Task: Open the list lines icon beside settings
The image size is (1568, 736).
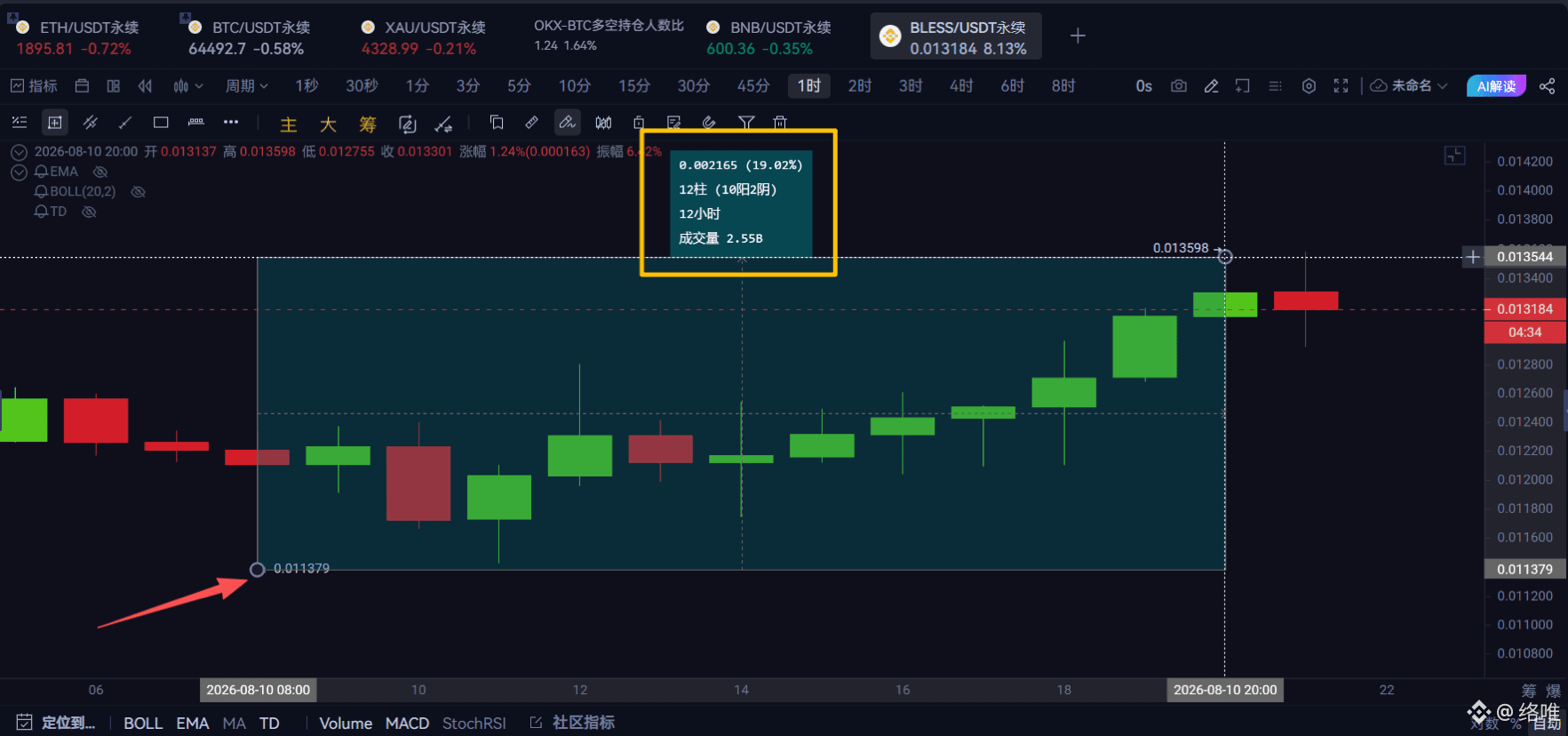Action: pyautogui.click(x=1275, y=86)
